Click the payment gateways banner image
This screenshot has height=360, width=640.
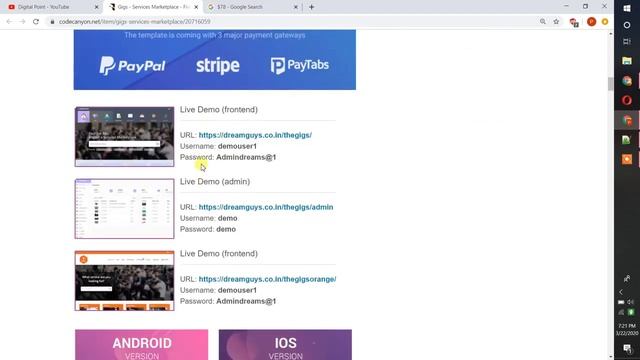pyautogui.click(x=215, y=60)
